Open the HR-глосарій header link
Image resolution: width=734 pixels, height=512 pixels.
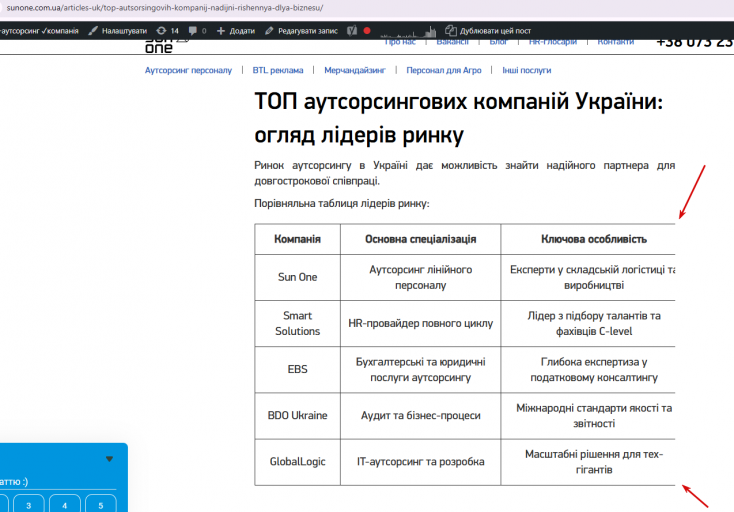coord(552,42)
